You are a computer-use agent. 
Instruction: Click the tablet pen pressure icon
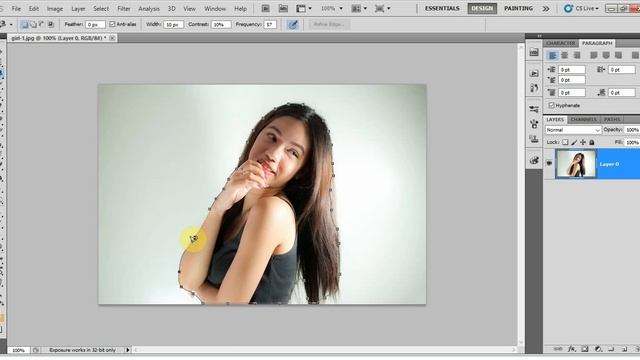(293, 24)
